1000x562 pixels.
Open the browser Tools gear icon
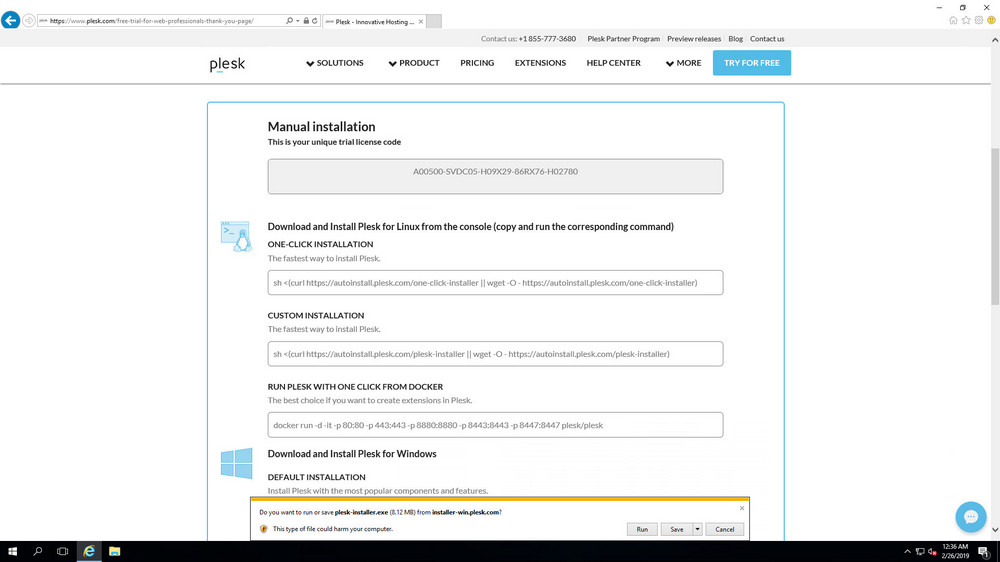tap(978, 20)
